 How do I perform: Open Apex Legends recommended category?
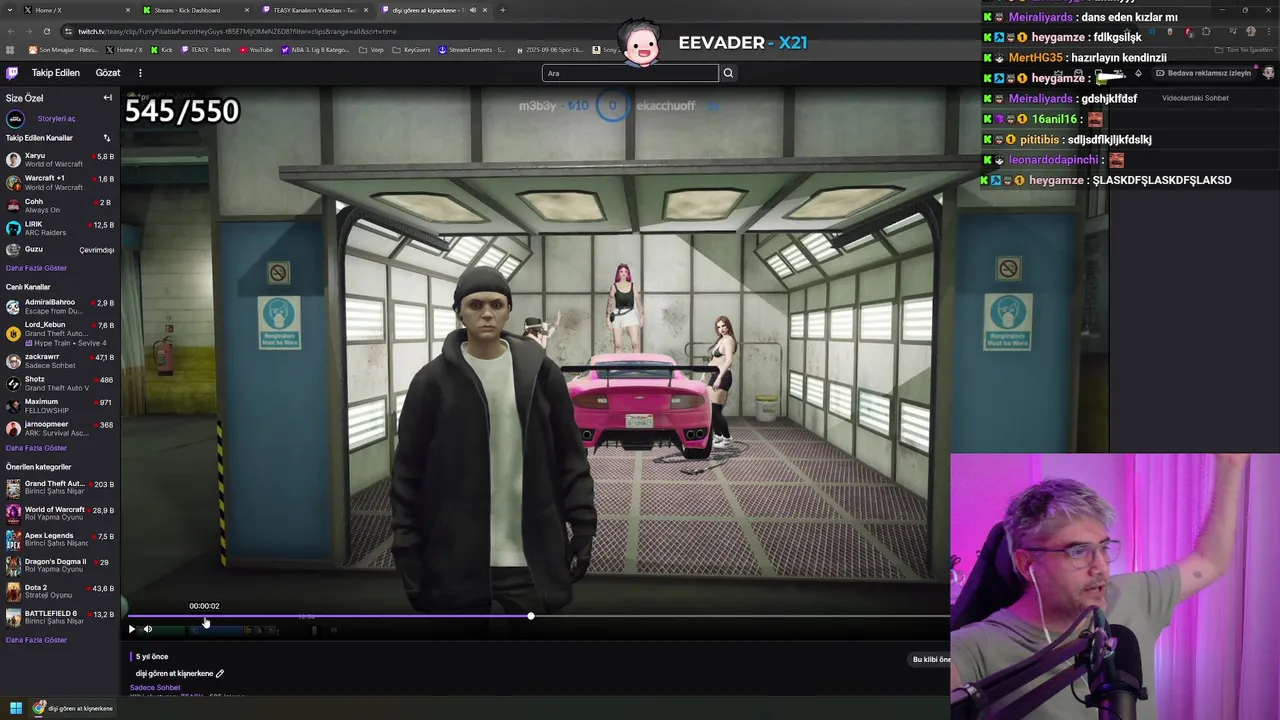coord(60,540)
